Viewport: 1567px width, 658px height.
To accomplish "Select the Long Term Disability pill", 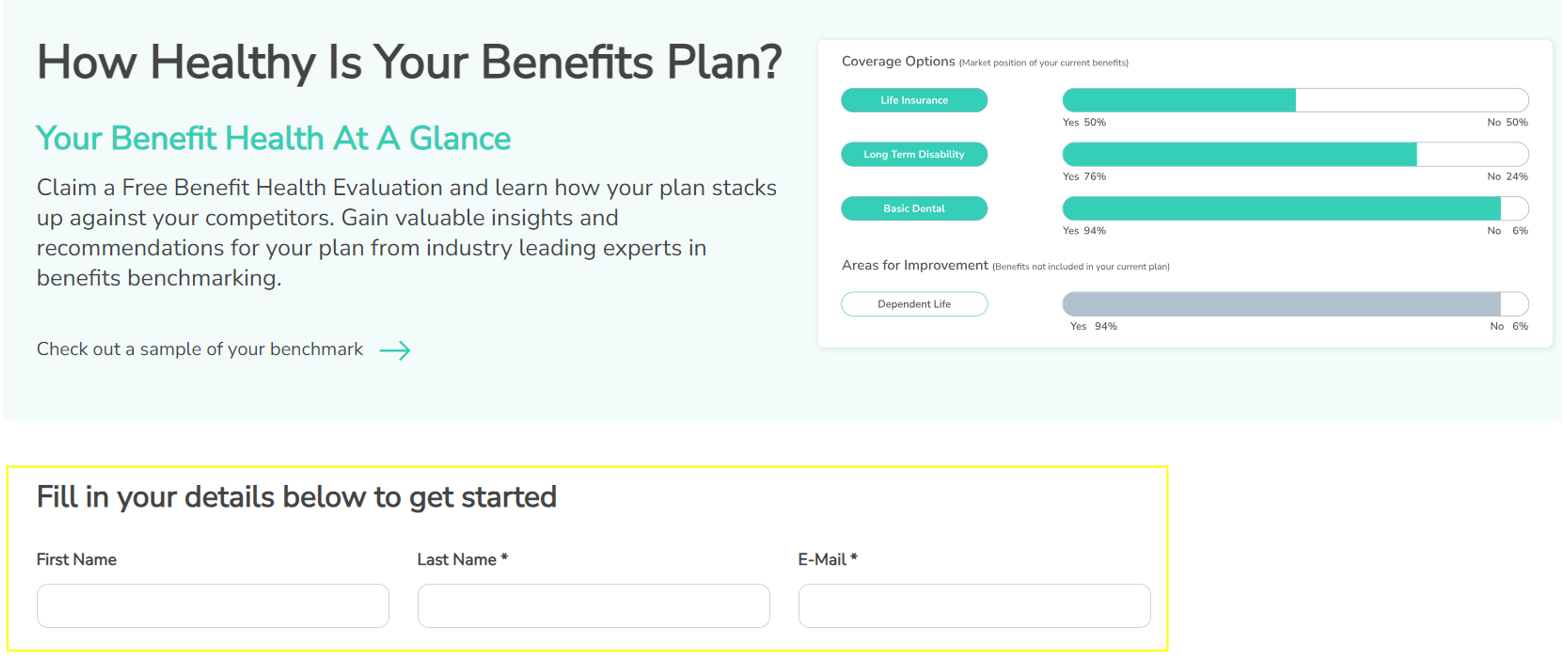I will coord(914,154).
